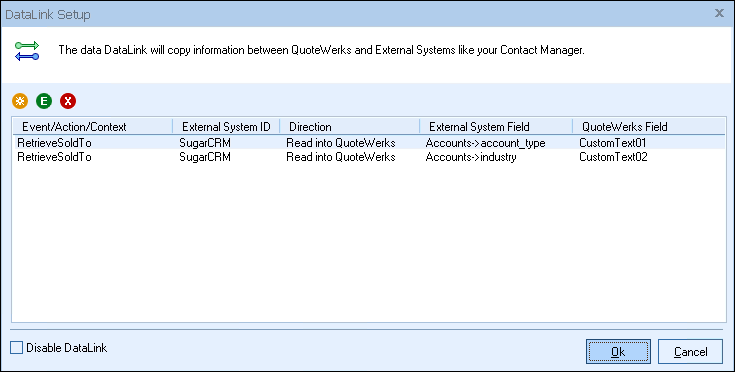
Task: Select the CustomText02 cell
Action: pos(613,156)
